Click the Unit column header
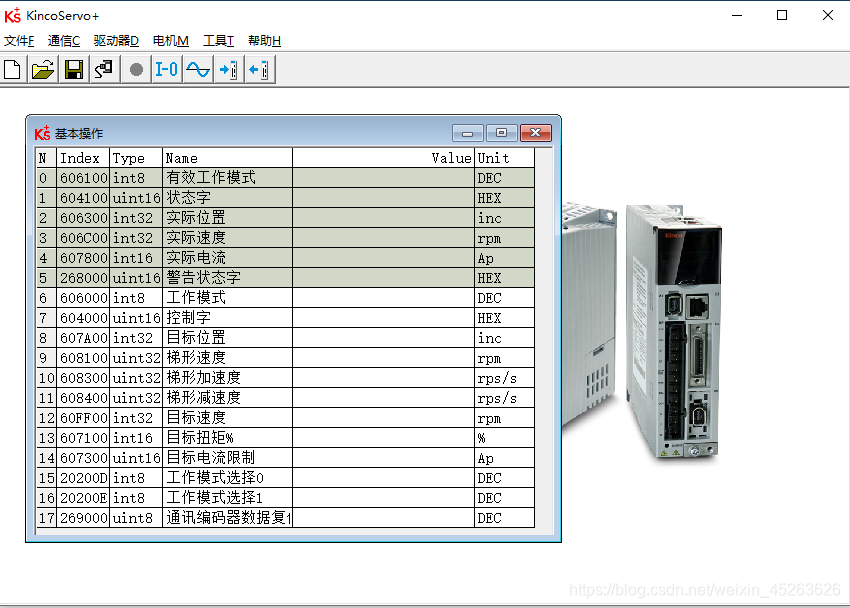Image resolution: width=850 pixels, height=608 pixels. (504, 158)
